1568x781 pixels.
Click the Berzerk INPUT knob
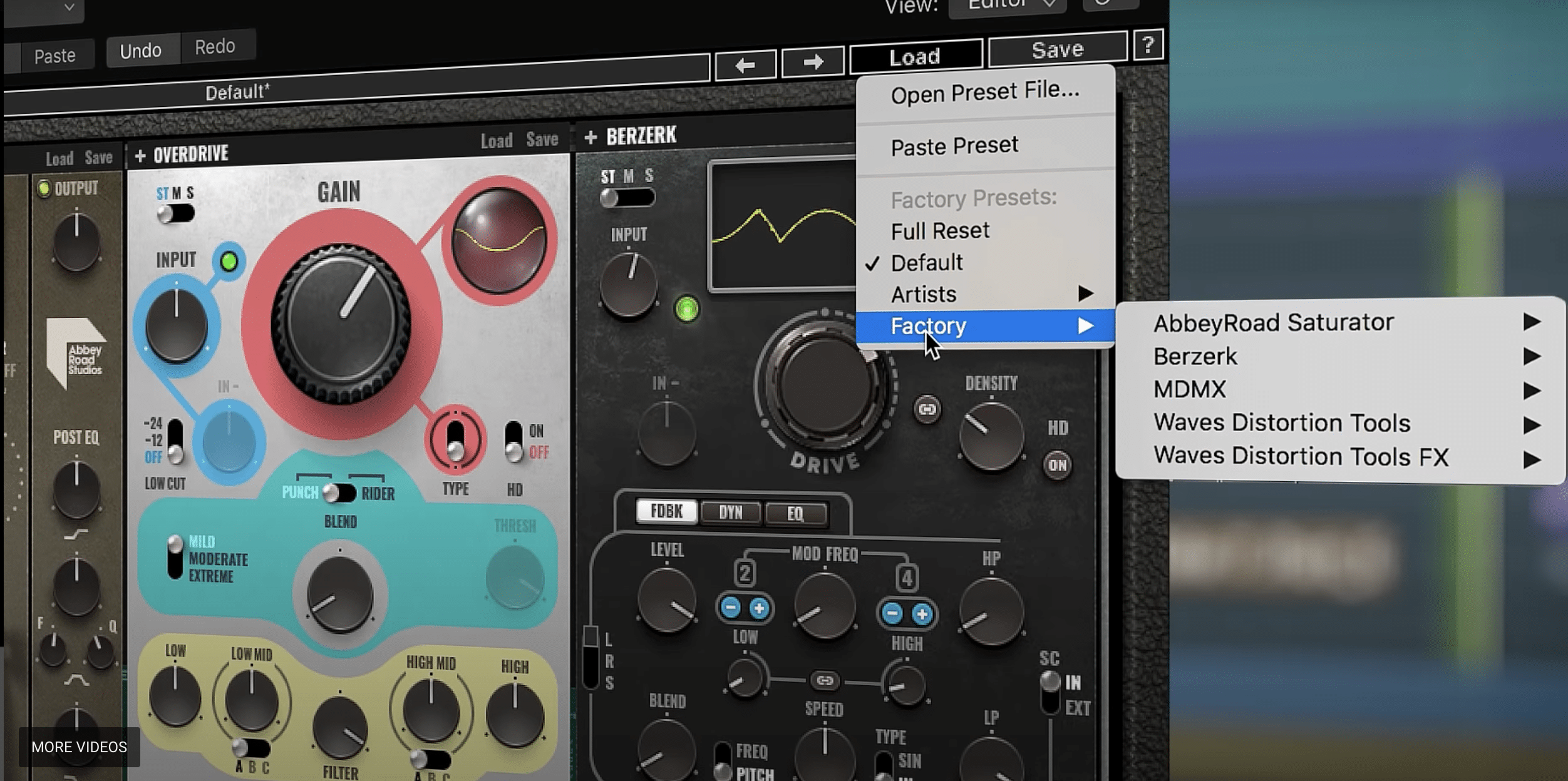629,285
